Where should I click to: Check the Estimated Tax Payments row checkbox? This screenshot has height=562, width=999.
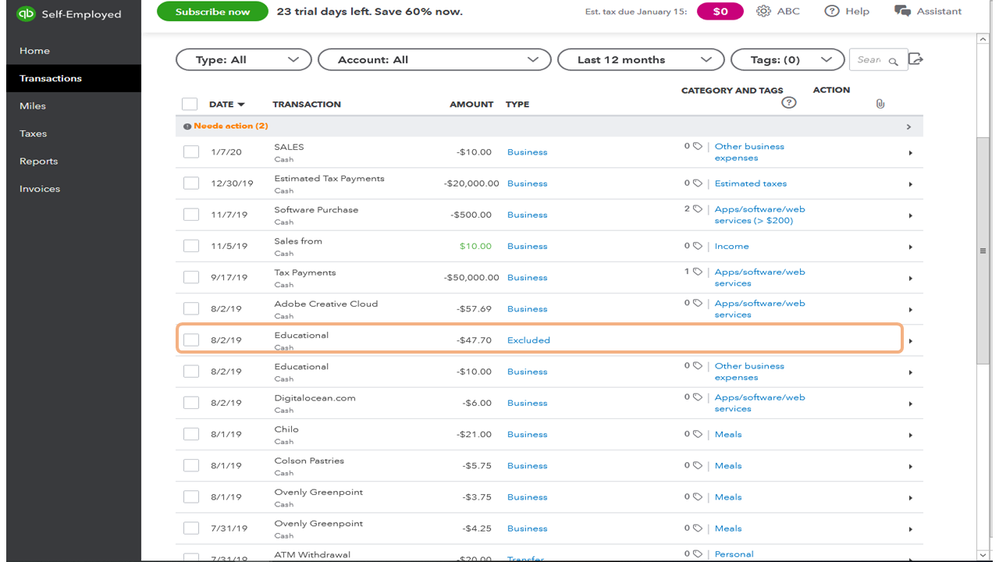point(191,184)
